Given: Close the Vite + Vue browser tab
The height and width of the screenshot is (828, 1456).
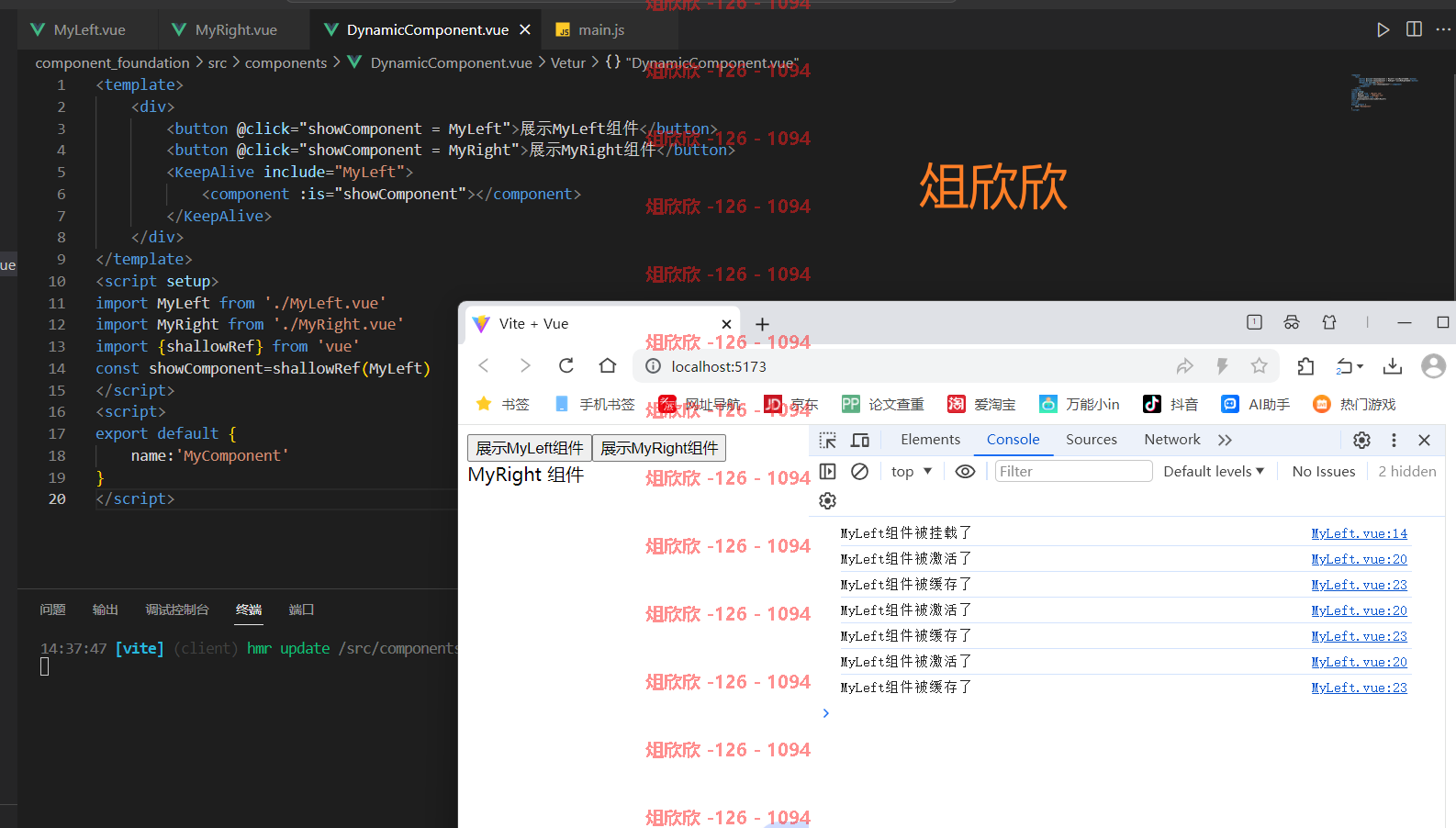Looking at the screenshot, I should (x=726, y=324).
